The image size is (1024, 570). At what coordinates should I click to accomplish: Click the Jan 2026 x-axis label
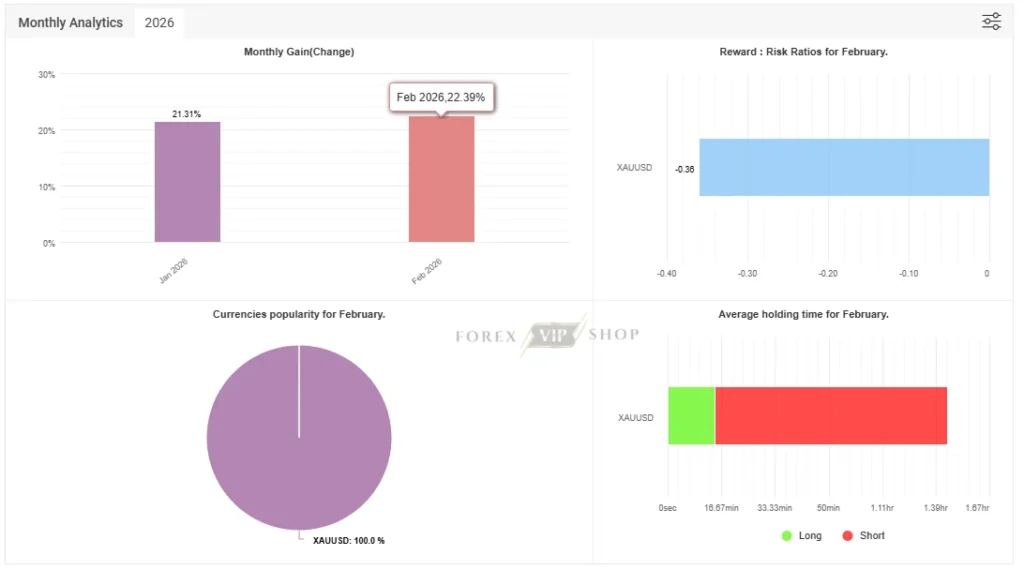(x=174, y=270)
